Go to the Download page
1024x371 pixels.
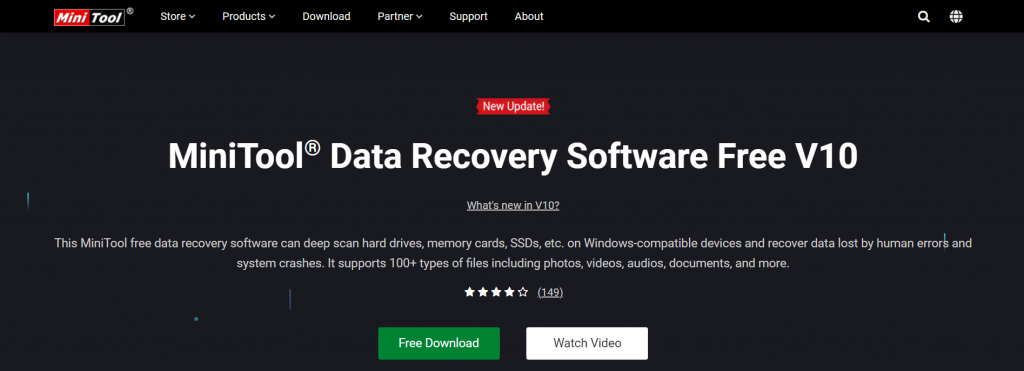click(x=327, y=16)
